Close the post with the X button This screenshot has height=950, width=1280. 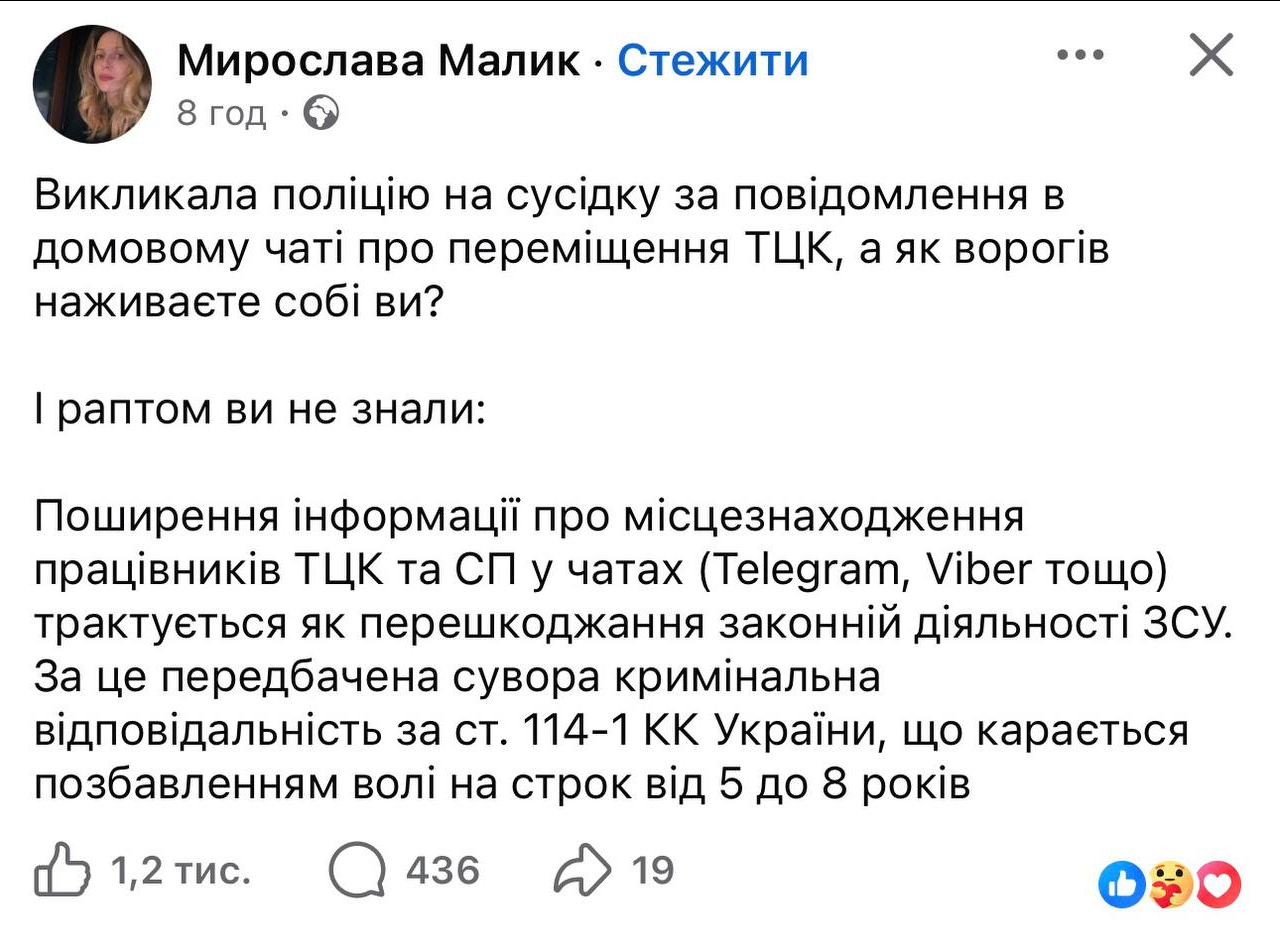click(x=1211, y=56)
